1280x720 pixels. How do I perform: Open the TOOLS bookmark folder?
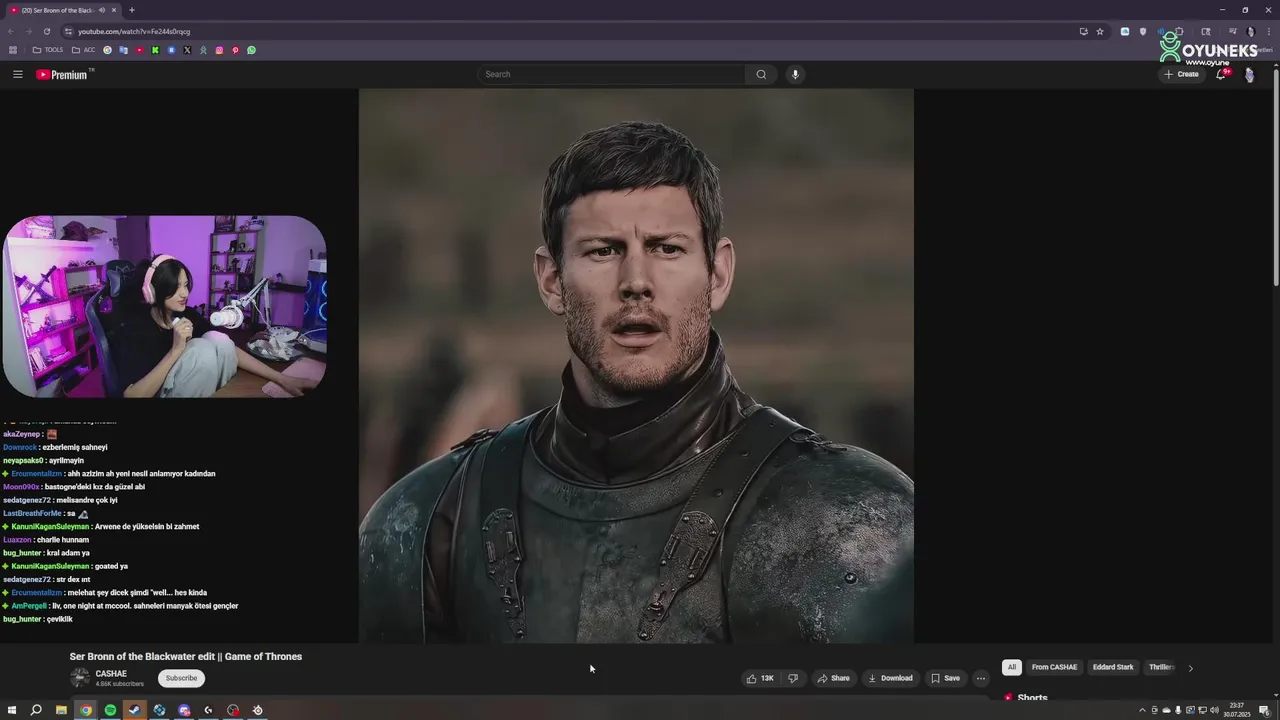[48, 50]
